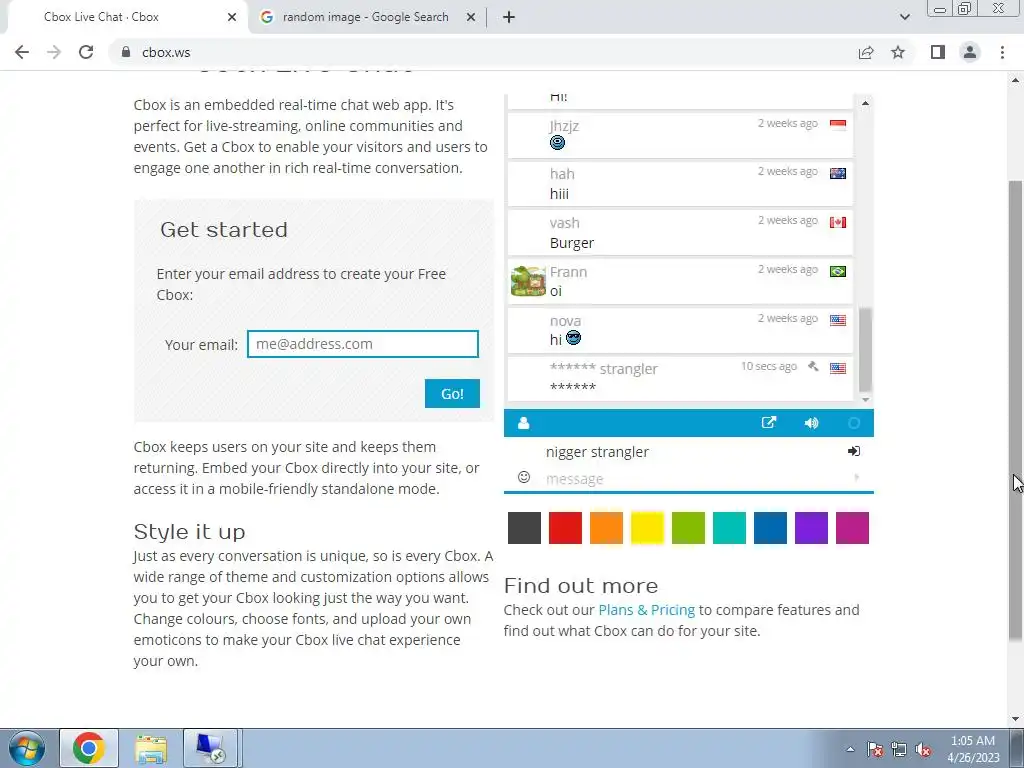
Task: Select the magenta theme swatch
Action: (x=852, y=528)
